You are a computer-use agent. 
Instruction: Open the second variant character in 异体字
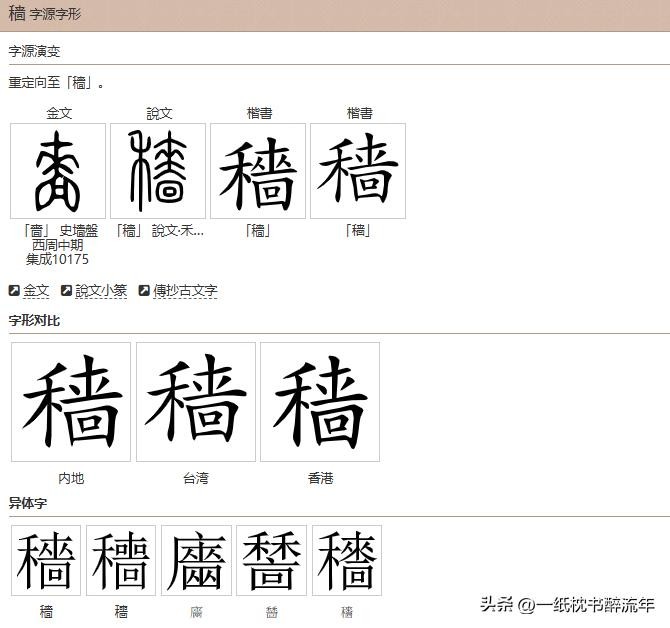pyautogui.click(x=121, y=561)
